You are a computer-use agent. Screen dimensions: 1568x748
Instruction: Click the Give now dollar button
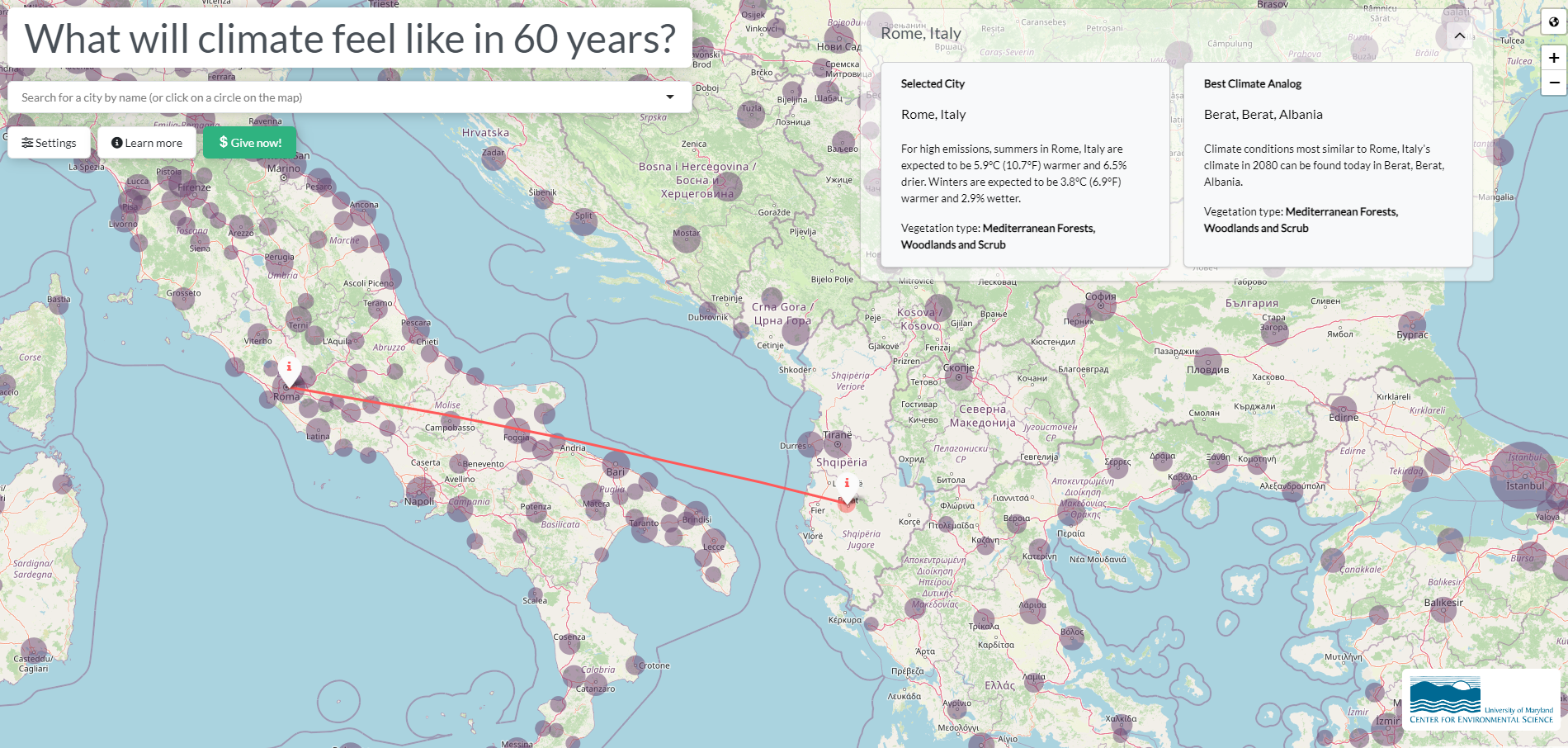[250, 143]
